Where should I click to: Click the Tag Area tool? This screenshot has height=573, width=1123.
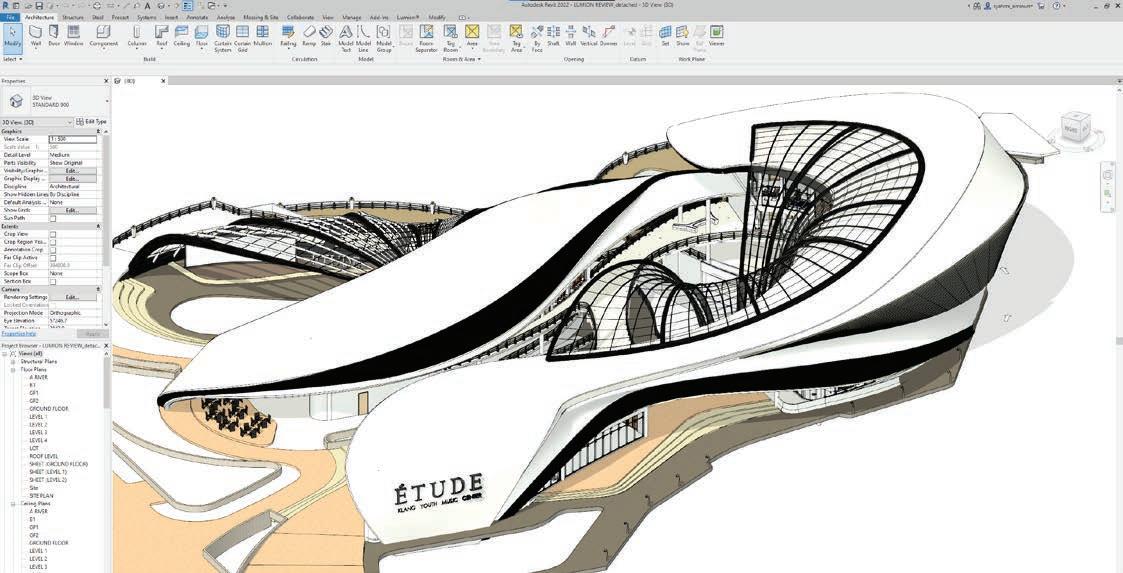[x=516, y=39]
